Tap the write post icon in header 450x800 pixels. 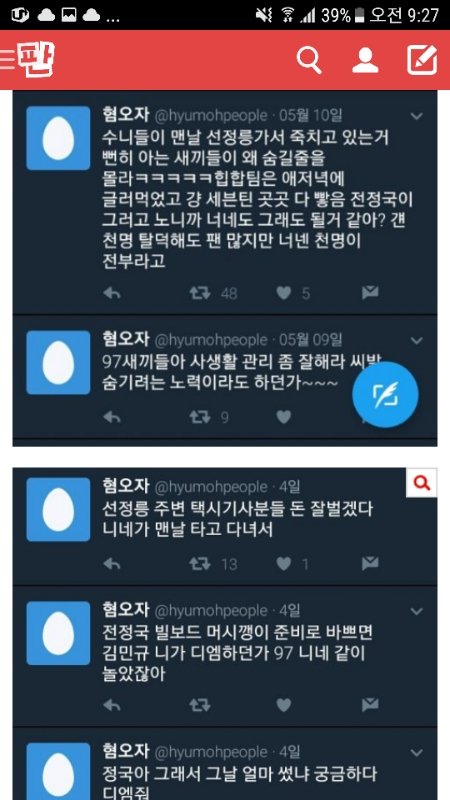(422, 60)
